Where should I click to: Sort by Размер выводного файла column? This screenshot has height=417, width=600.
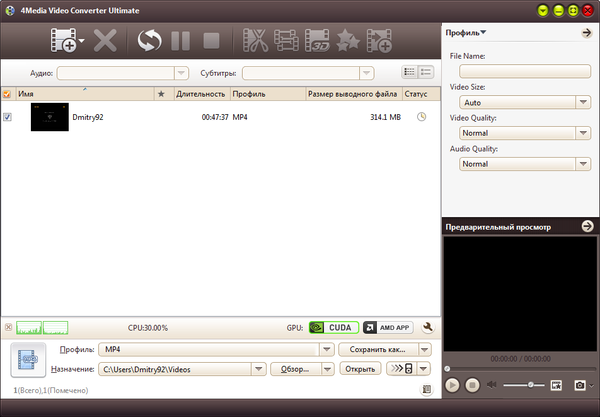pos(353,94)
